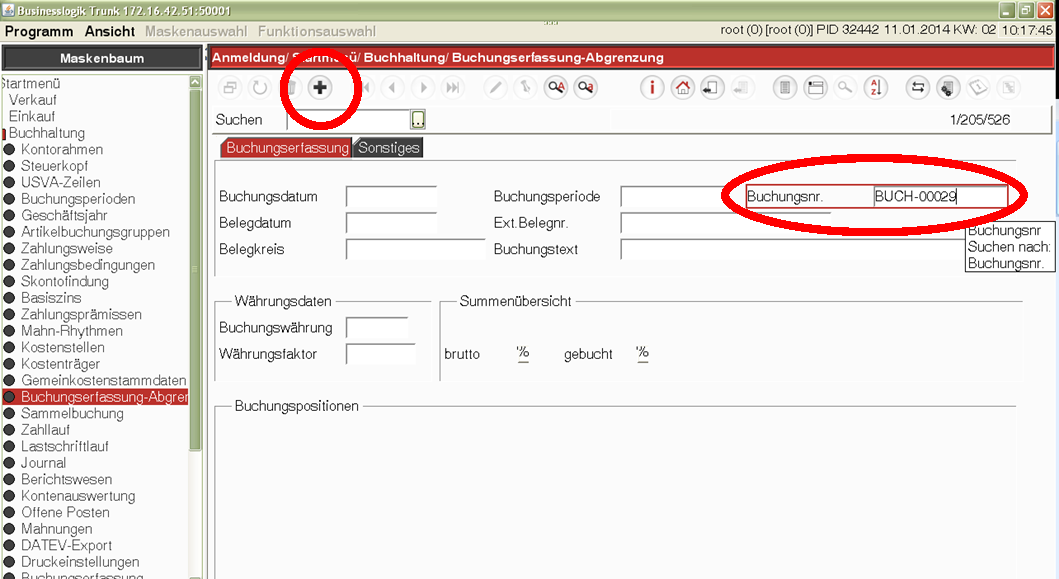Open the Programm menu
1059x579 pixels.
click(x=39, y=32)
